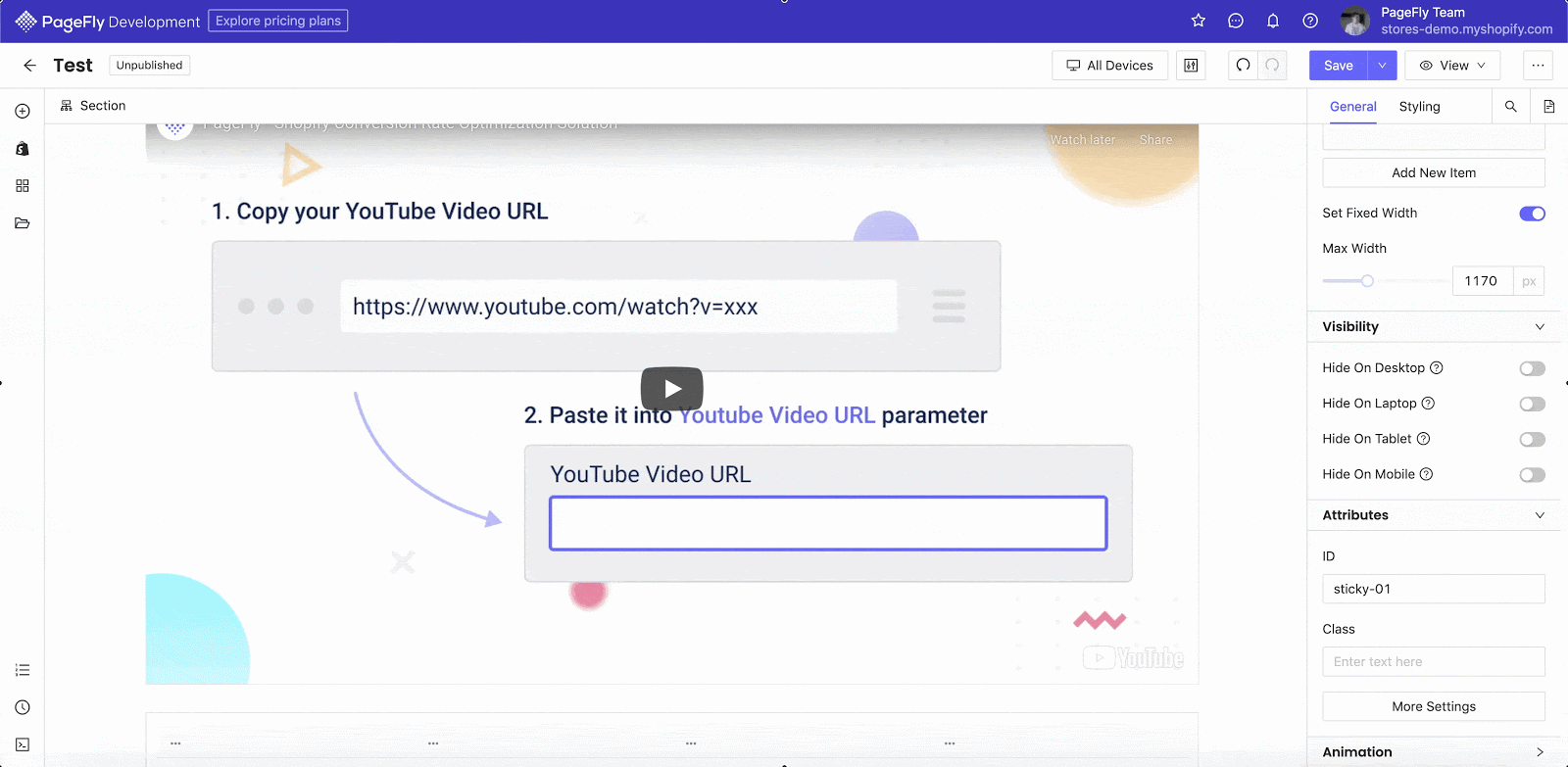Image resolution: width=1568 pixels, height=767 pixels.
Task: Click the PageFly Team avatar
Action: coord(1355,21)
